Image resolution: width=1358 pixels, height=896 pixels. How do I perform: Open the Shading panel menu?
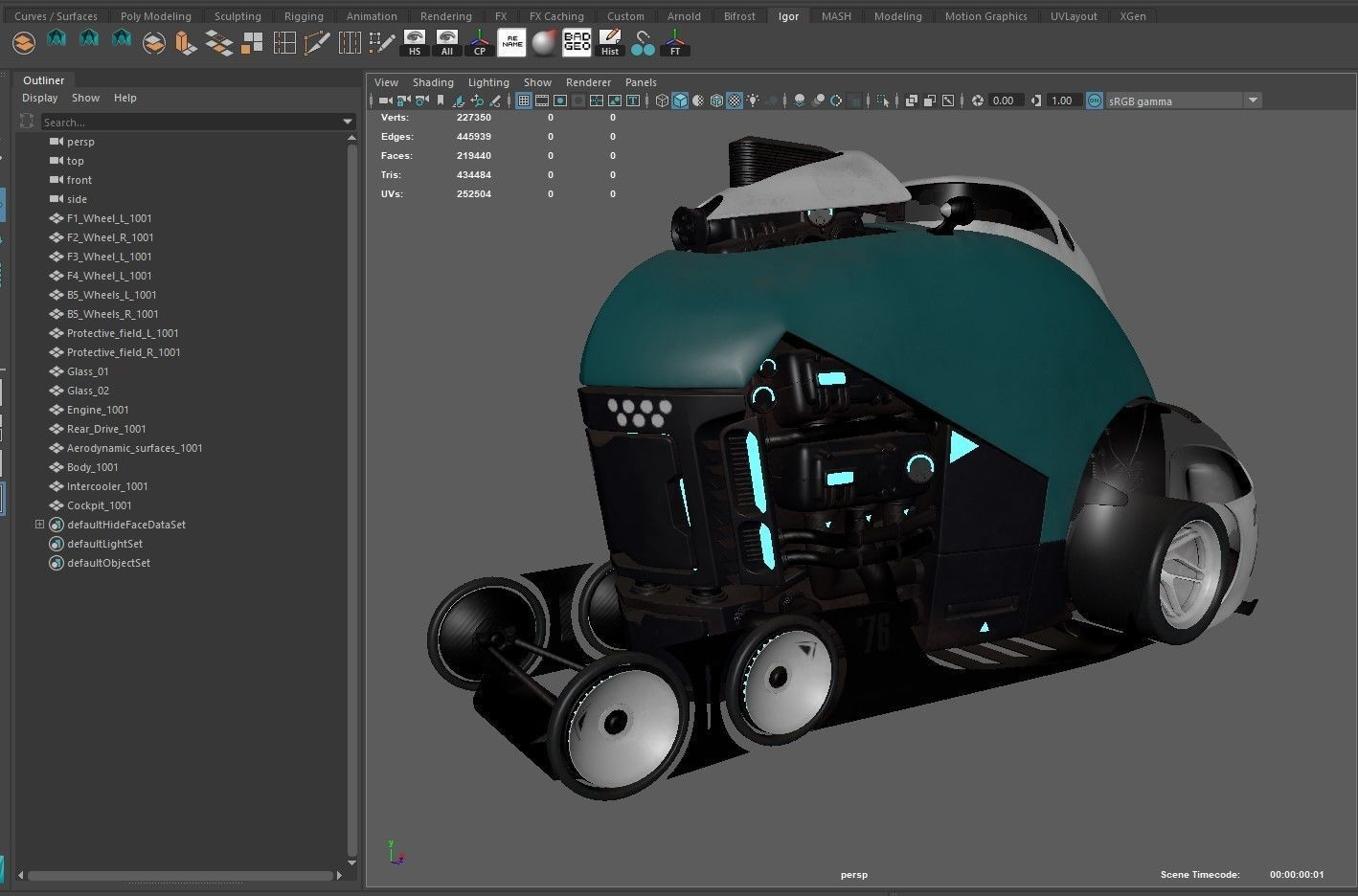(x=433, y=82)
